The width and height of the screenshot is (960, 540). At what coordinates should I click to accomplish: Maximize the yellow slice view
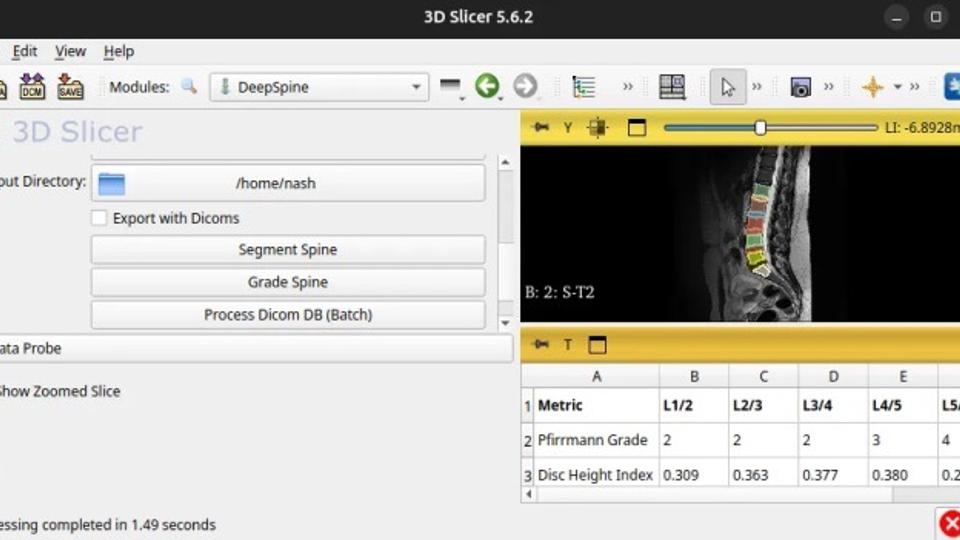[637, 127]
